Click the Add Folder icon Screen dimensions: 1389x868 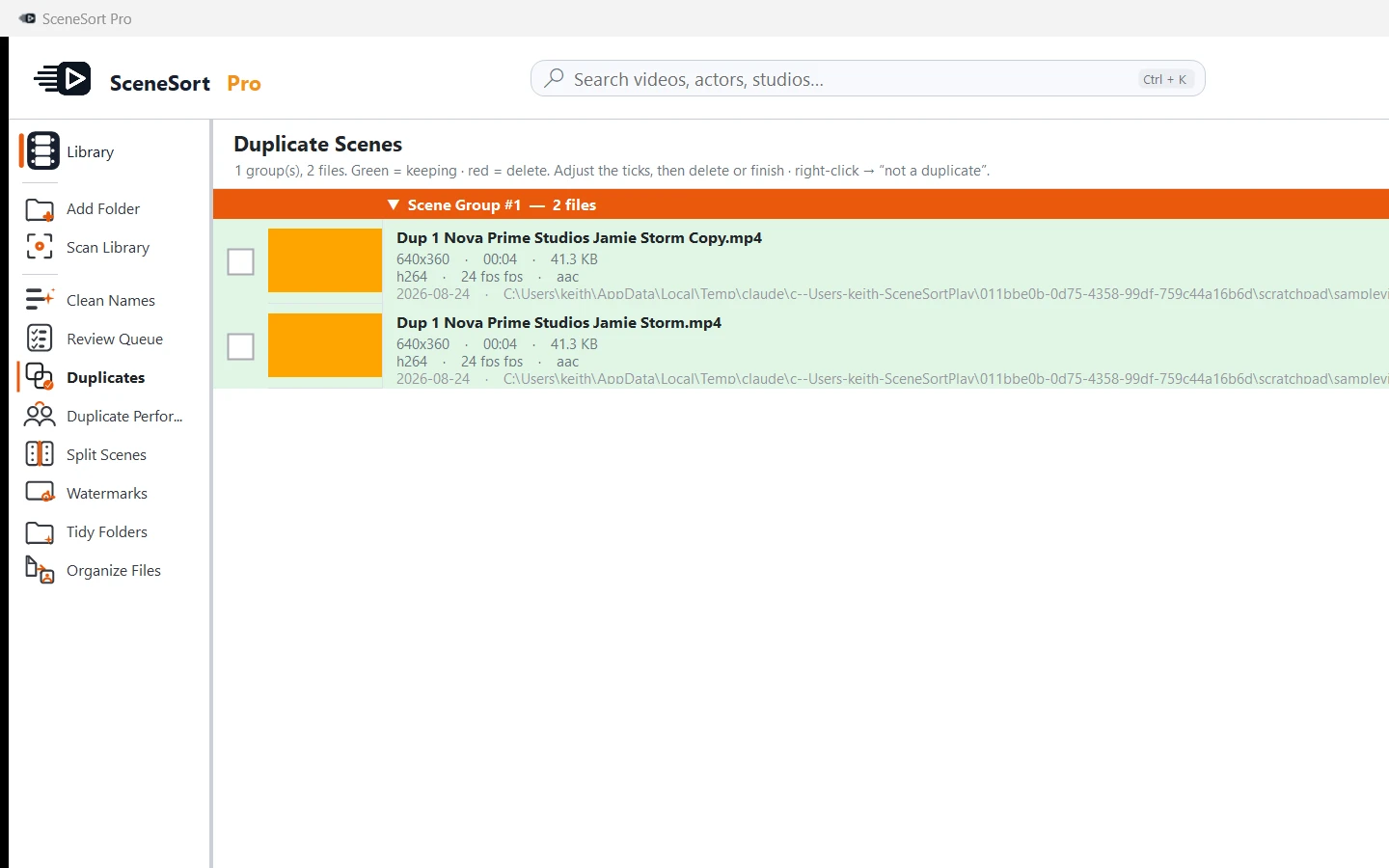click(40, 209)
